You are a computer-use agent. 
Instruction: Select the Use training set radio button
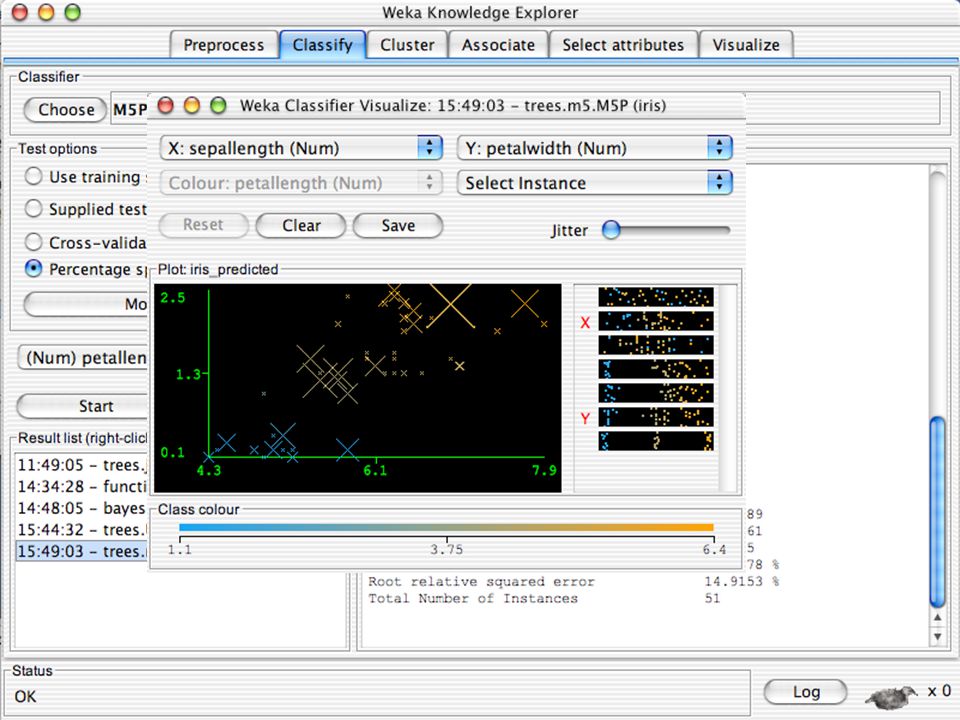click(x=33, y=177)
